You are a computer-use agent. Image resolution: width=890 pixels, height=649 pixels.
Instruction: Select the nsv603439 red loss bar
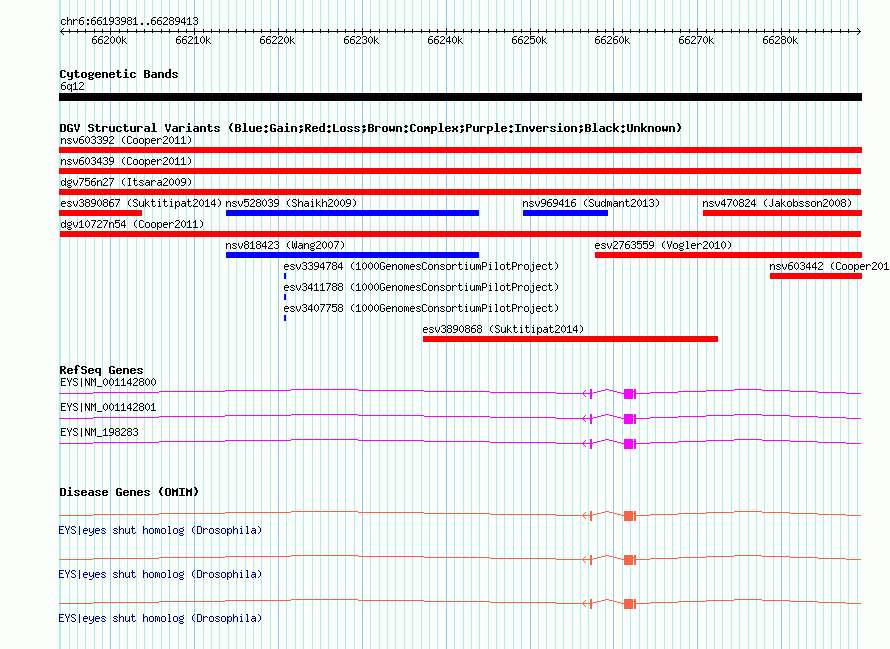(x=460, y=171)
